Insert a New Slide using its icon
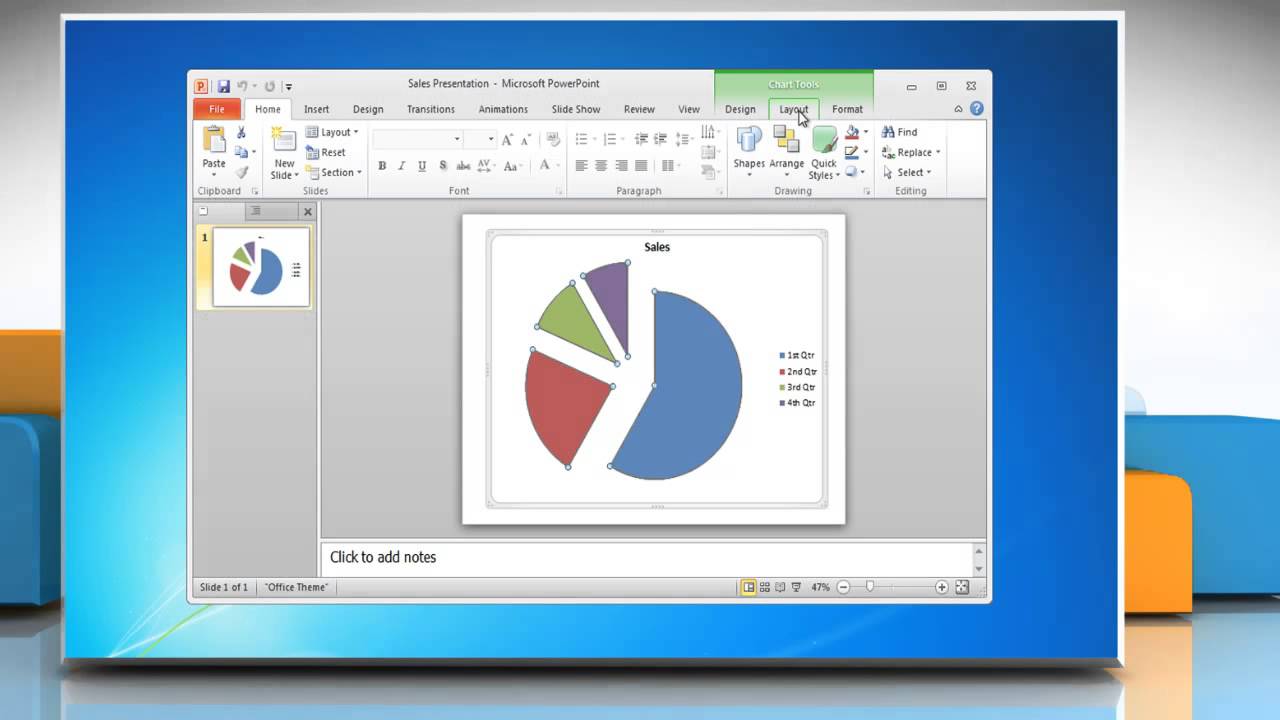 tap(284, 140)
